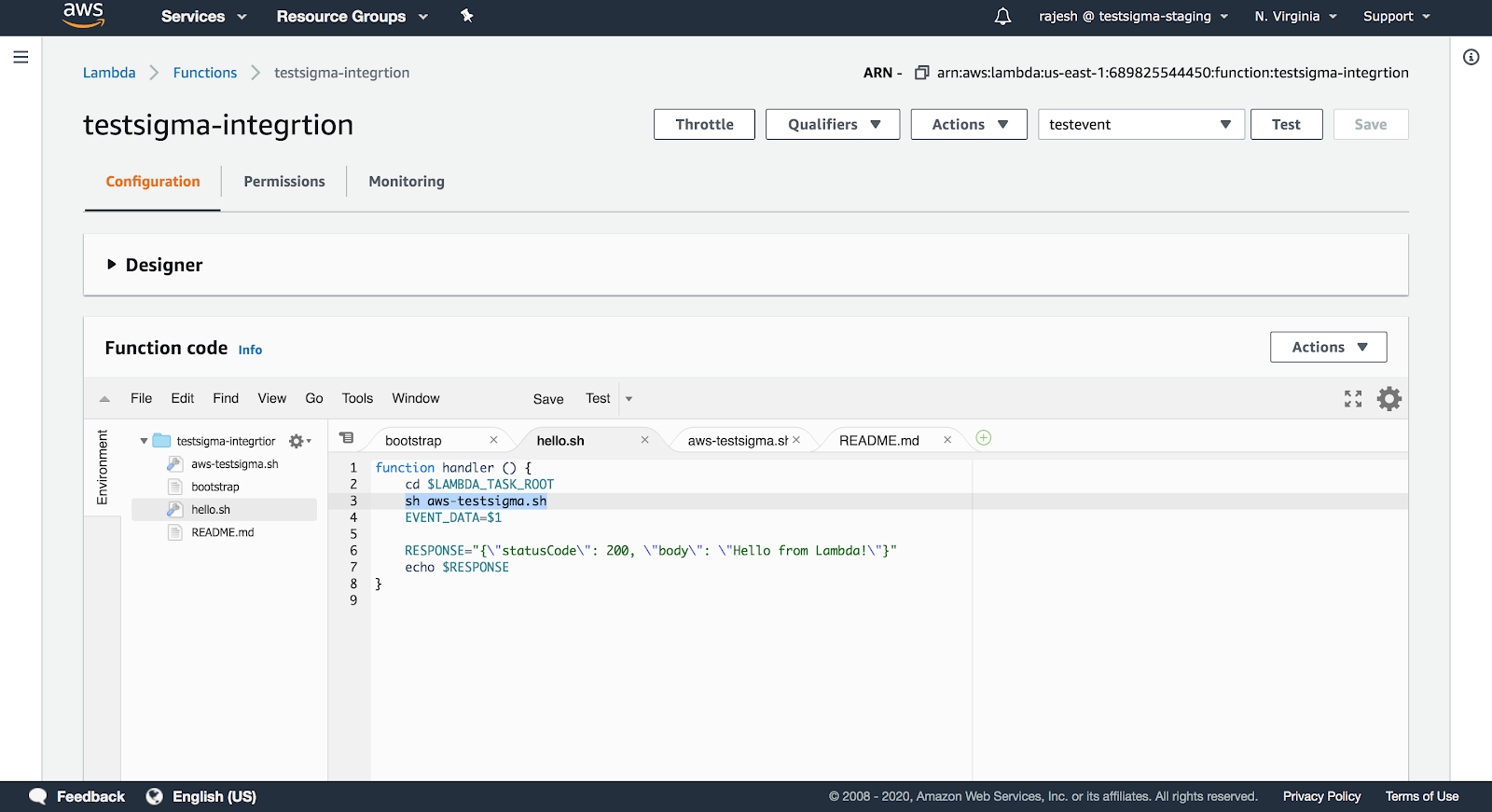This screenshot has height=812, width=1492.
Task: Click Test in the editor toolbar
Action: 598,398
